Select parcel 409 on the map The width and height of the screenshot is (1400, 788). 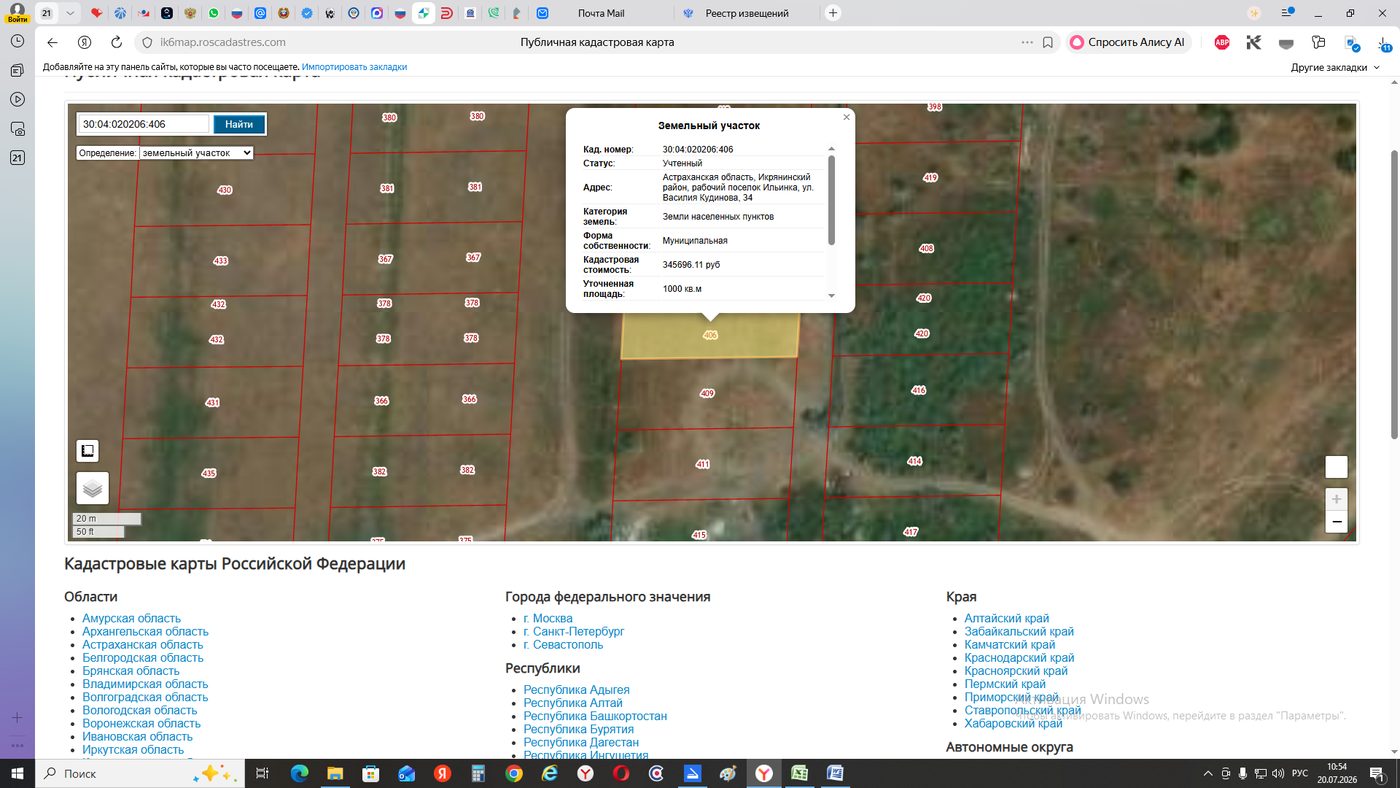[707, 394]
